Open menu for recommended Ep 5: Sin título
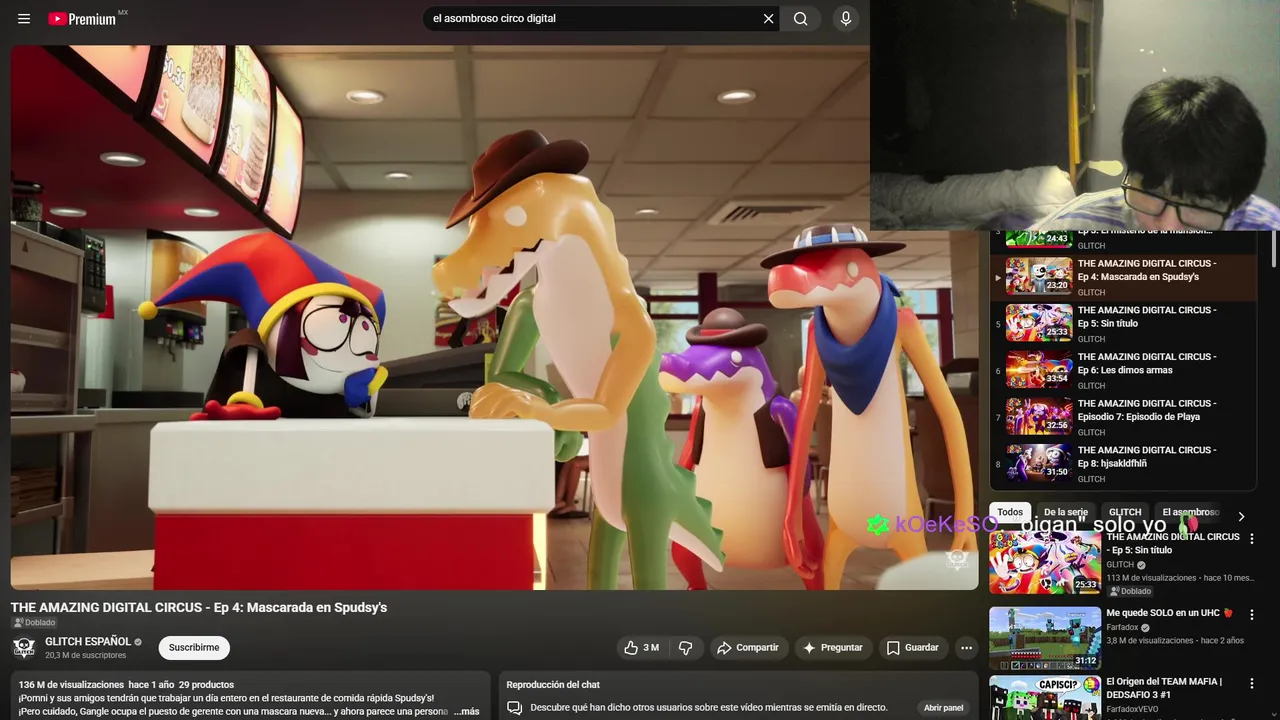1280x720 pixels. [x=1251, y=539]
